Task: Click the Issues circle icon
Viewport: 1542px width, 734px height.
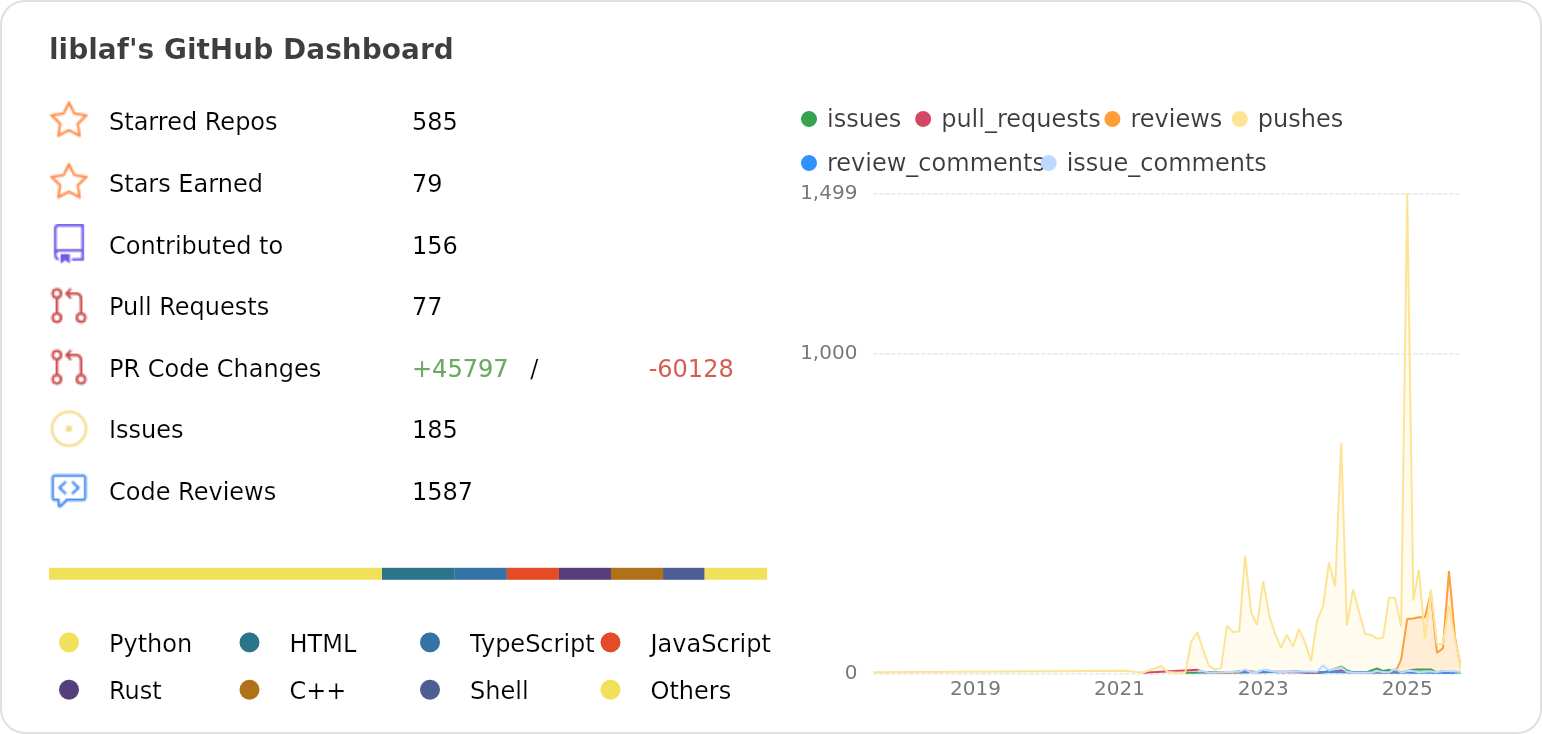Action: point(69,429)
